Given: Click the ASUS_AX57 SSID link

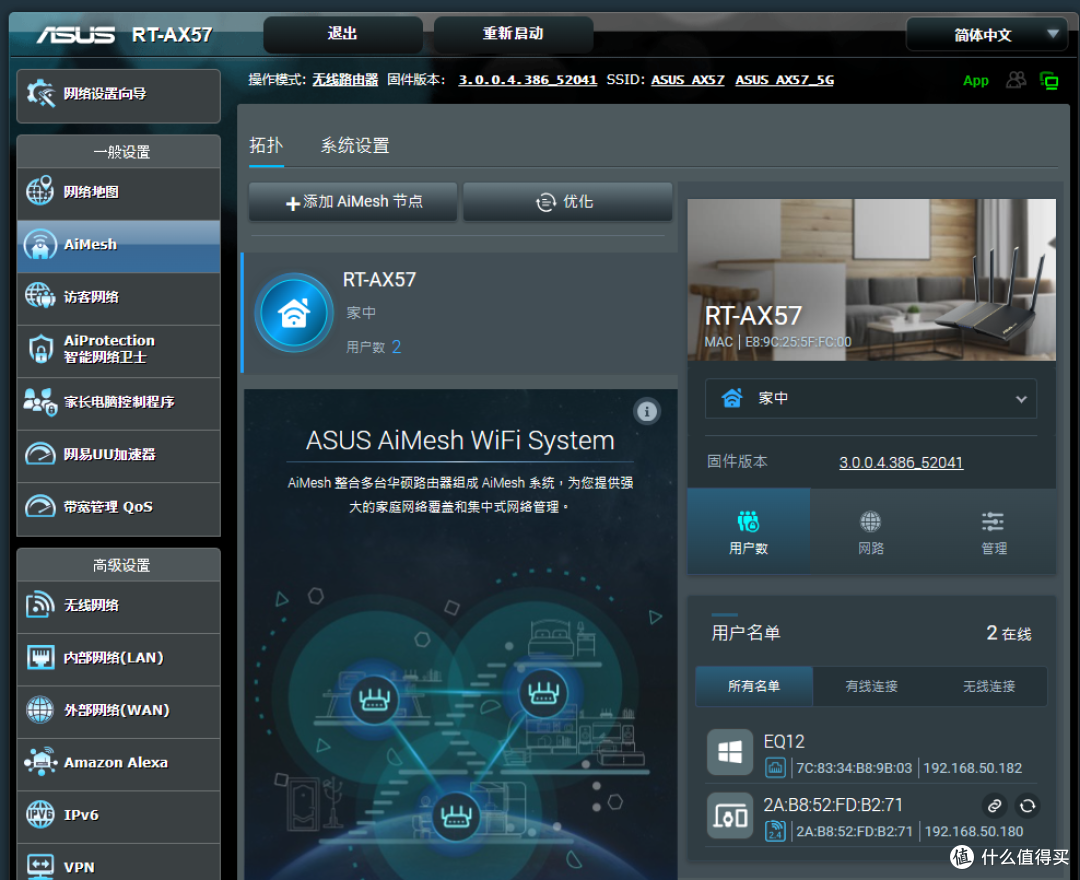Looking at the screenshot, I should [687, 80].
